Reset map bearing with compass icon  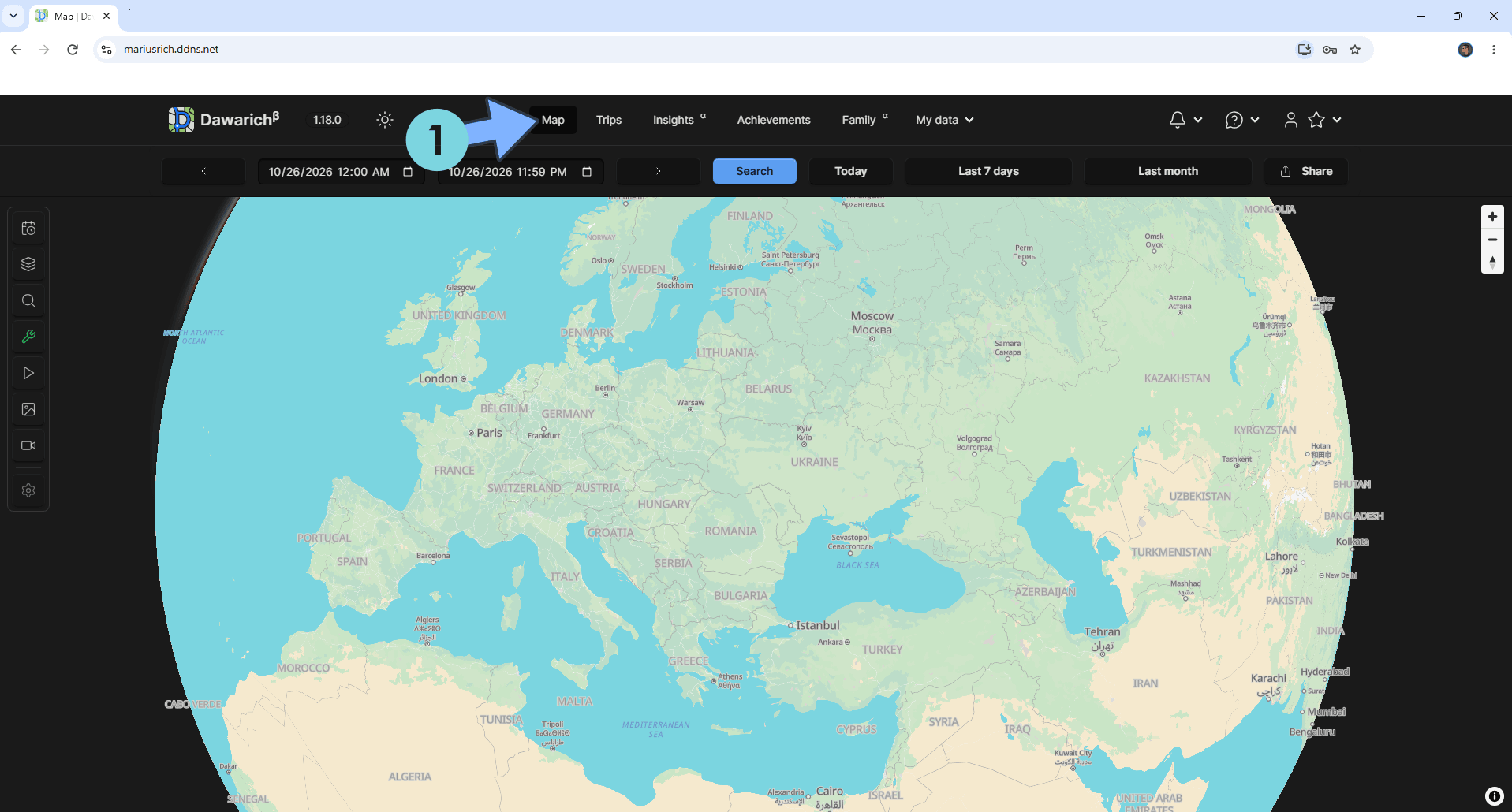click(1492, 263)
